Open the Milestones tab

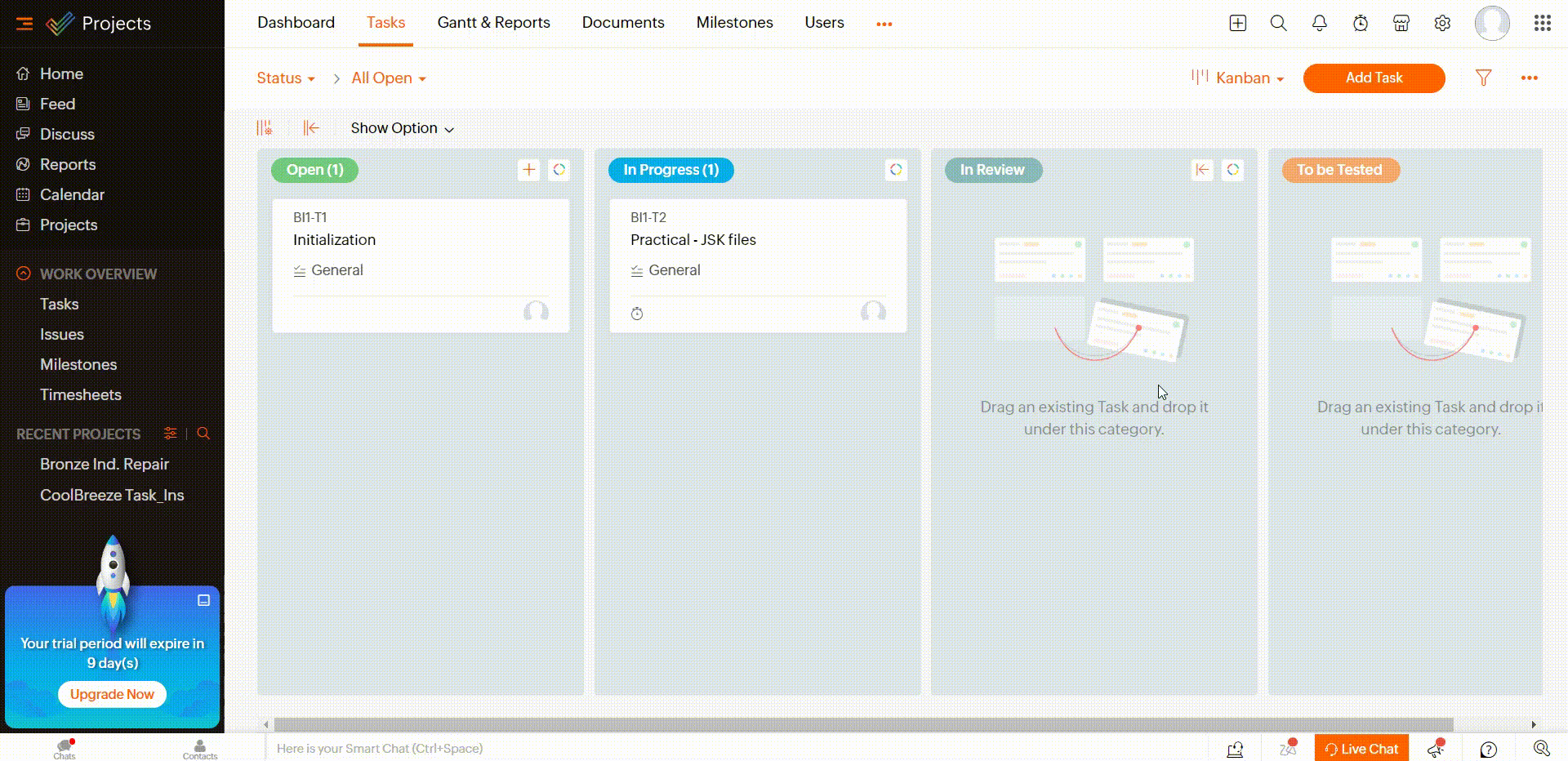(734, 23)
